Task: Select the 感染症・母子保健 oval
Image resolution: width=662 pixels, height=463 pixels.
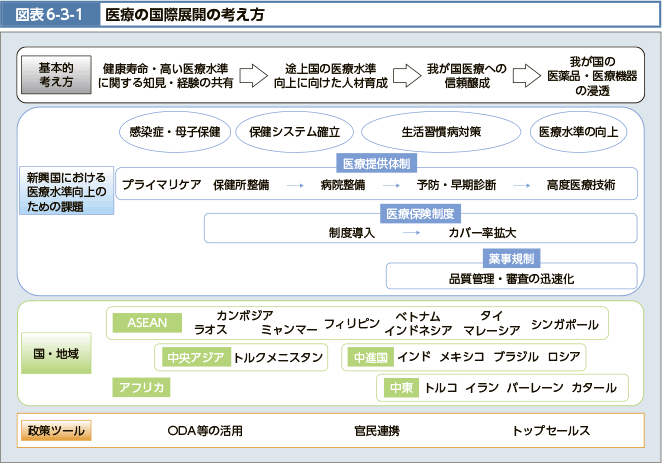Action: 174,131
